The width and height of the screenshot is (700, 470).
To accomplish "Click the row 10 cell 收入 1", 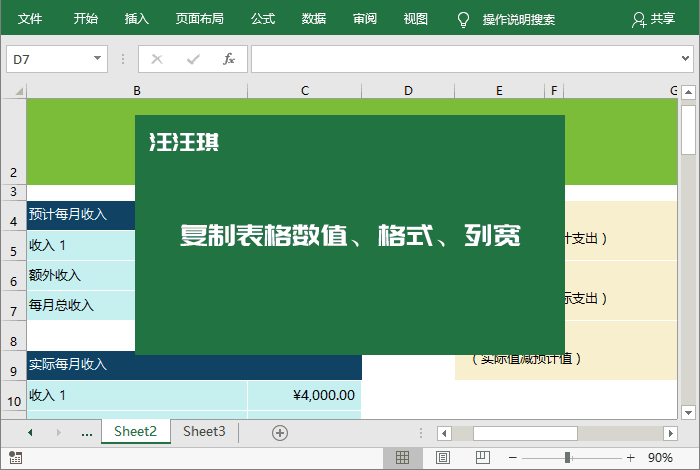I will (x=137, y=395).
